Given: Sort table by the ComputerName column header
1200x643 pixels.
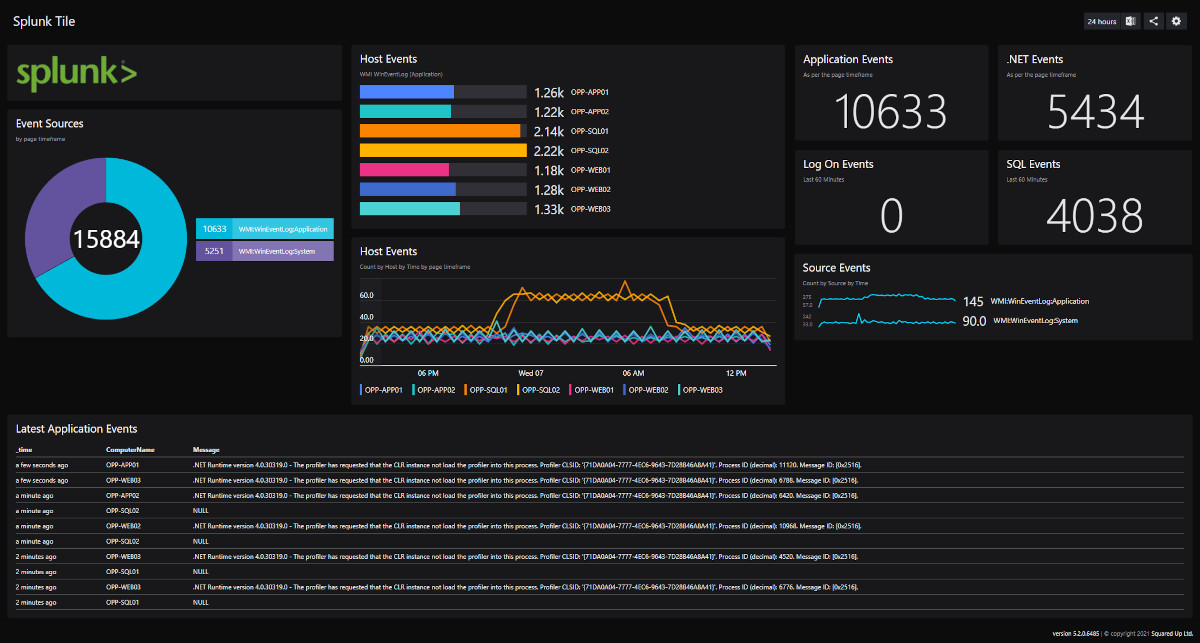Looking at the screenshot, I should (x=131, y=449).
